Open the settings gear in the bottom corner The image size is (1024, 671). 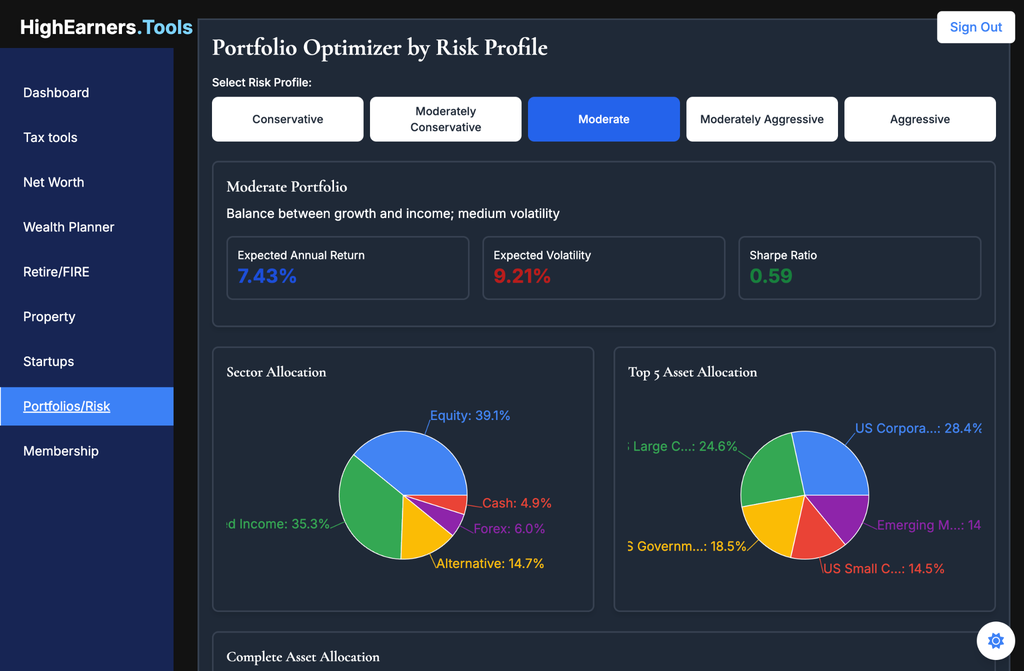(x=995, y=641)
